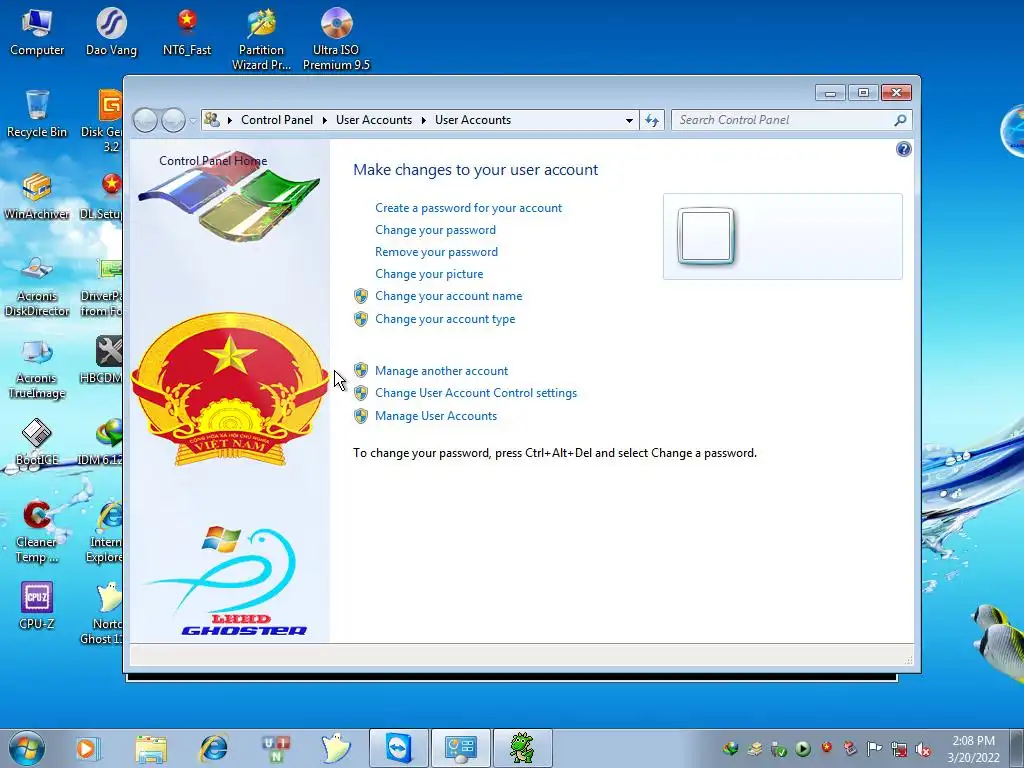Viewport: 1024px width, 768px height.
Task: Click Safely Remove Hardware tray icon
Action: (778, 749)
